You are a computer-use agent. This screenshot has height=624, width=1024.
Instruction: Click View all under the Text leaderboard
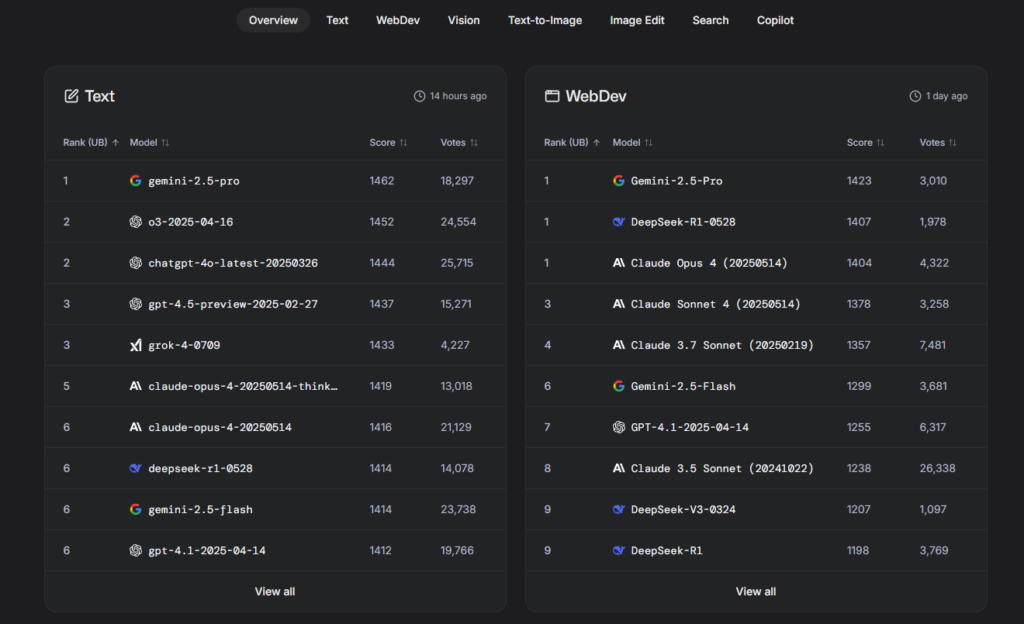[275, 591]
